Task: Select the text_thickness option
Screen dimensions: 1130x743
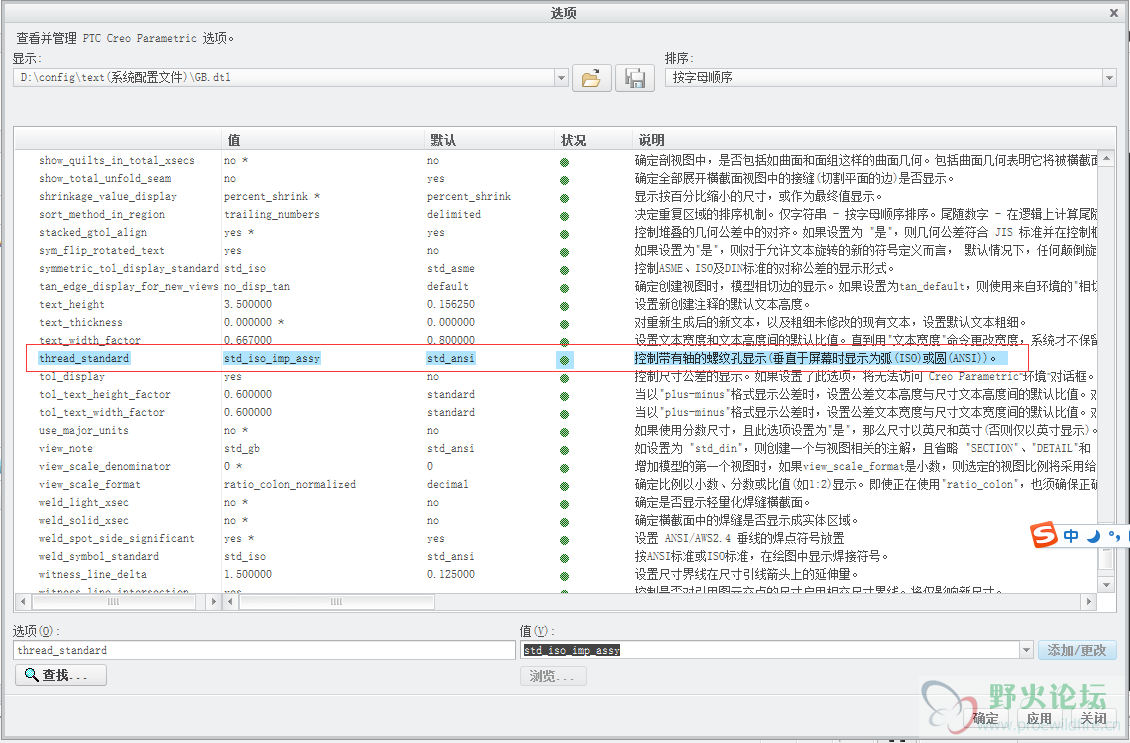Action: (80, 322)
